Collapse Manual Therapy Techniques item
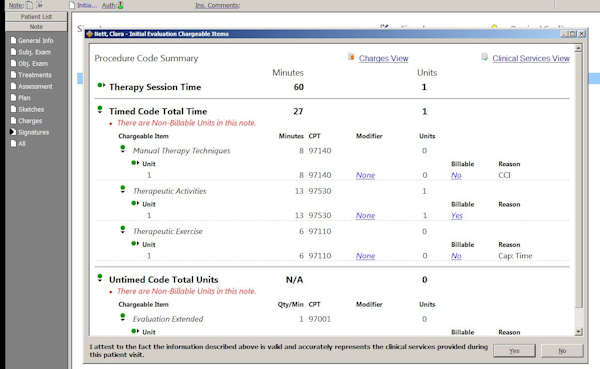The height and width of the screenshot is (369, 600). [x=122, y=149]
